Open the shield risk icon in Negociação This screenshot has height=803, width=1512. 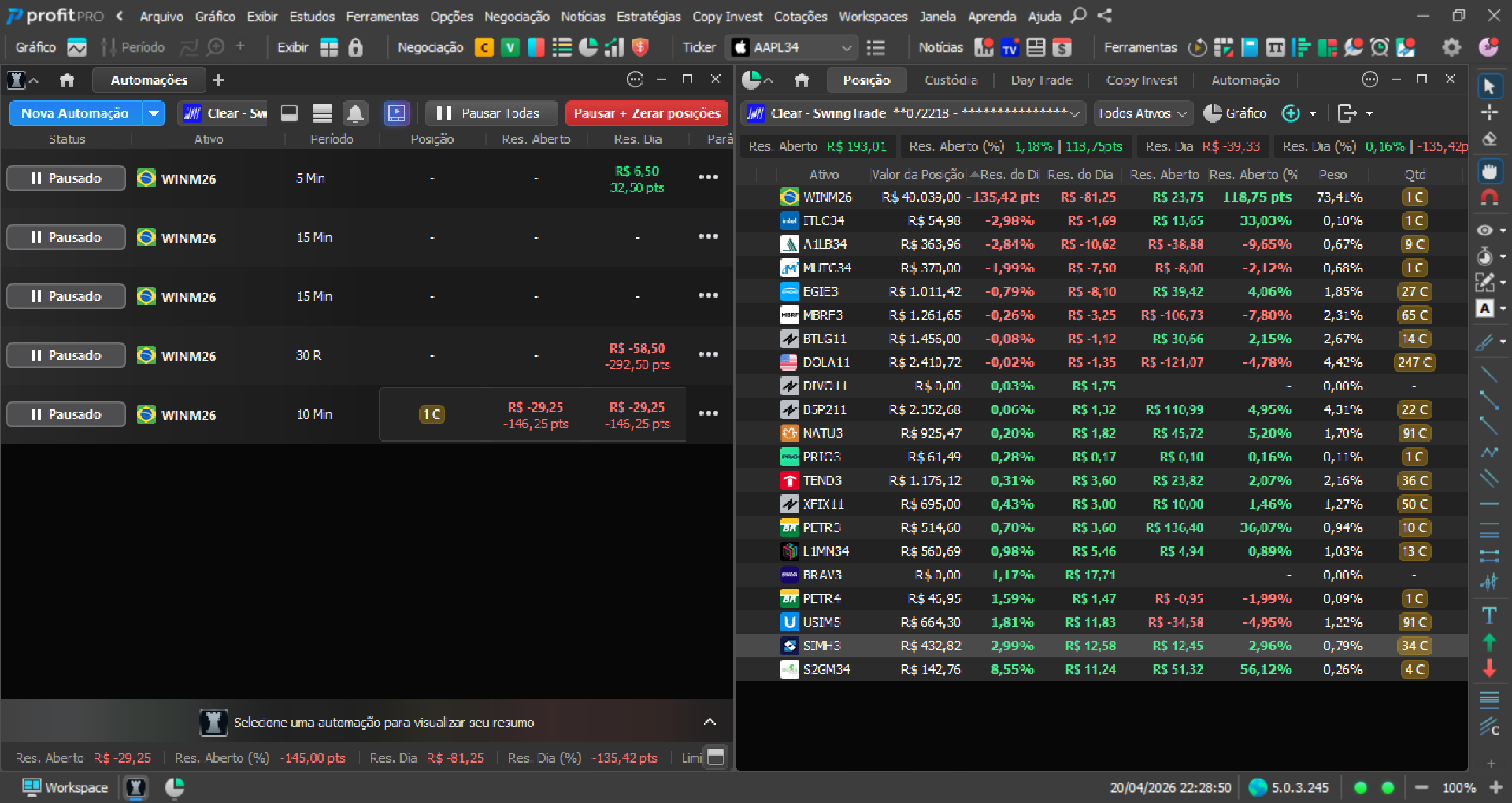click(x=640, y=47)
